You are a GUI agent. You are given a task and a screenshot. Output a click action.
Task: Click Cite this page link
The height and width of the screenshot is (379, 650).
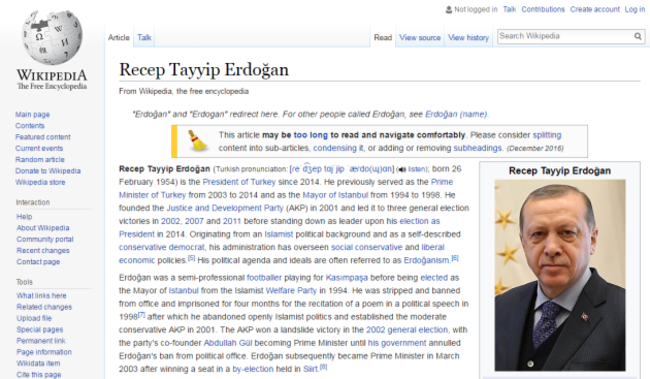pyautogui.click(x=39, y=374)
